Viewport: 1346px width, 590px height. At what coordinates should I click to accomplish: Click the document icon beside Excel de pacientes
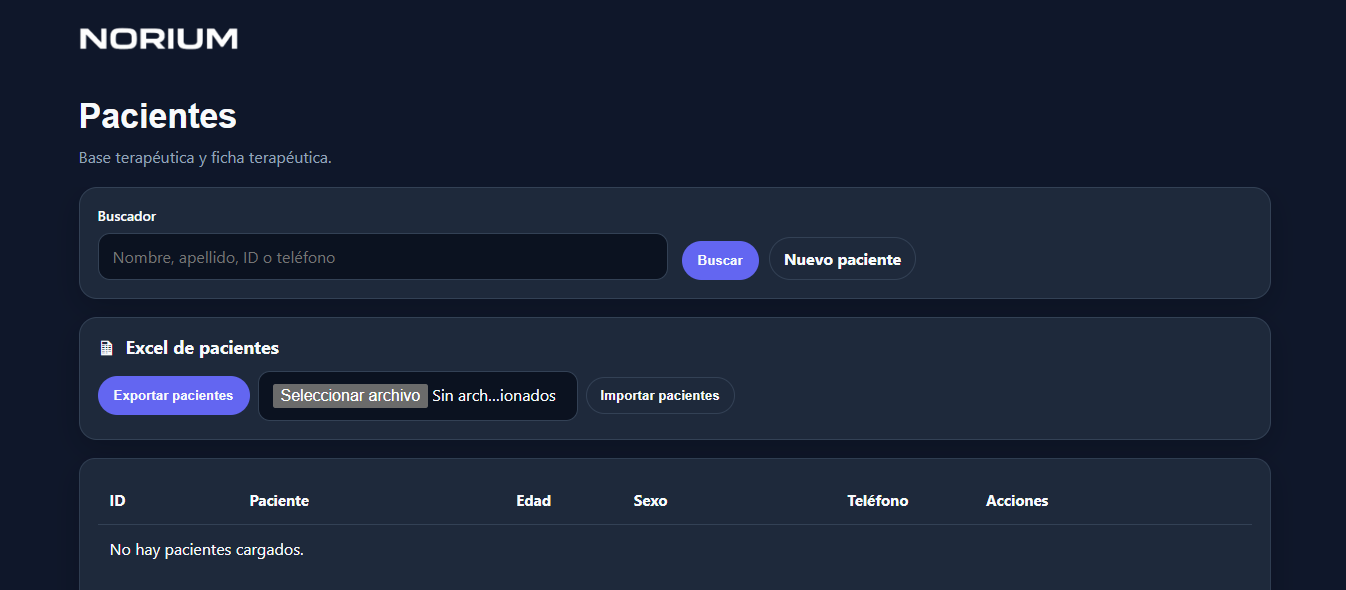(106, 349)
